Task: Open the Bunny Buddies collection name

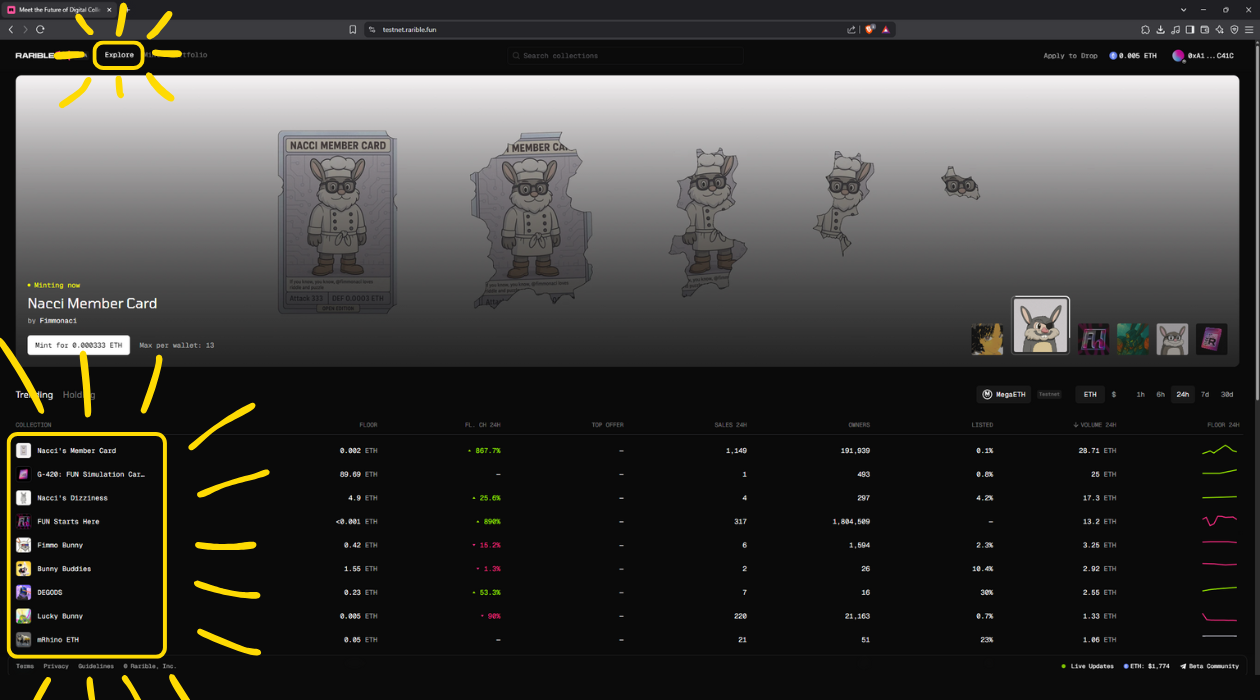Action: [x=64, y=569]
